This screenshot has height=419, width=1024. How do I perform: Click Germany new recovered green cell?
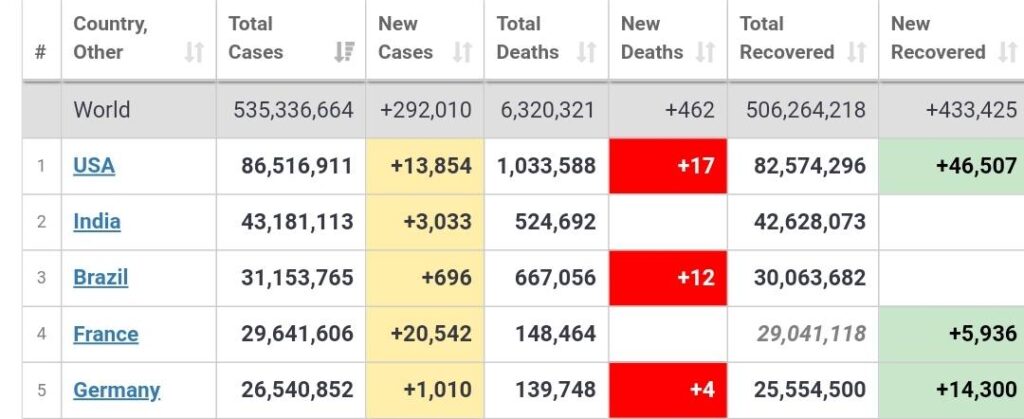[x=951, y=390]
